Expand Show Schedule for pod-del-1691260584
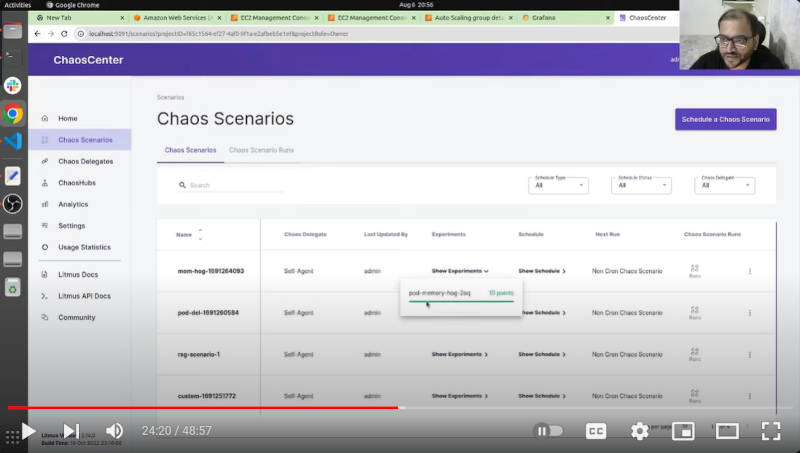This screenshot has width=800, height=453. 544,313
